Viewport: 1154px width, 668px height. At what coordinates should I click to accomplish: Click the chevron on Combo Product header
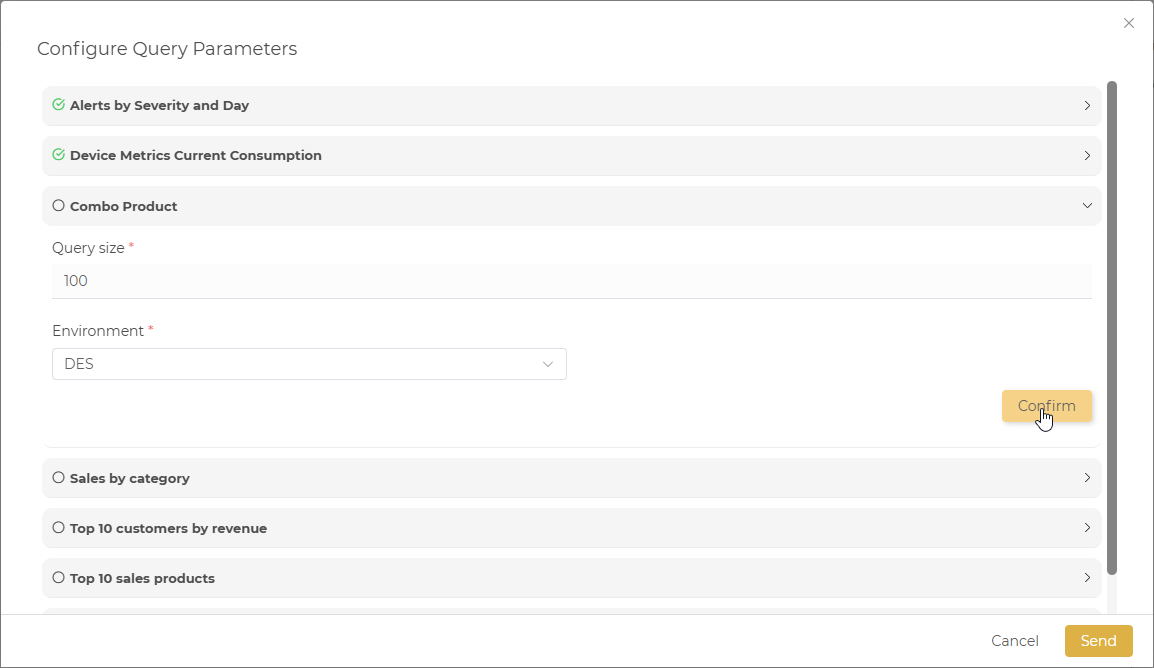1087,205
